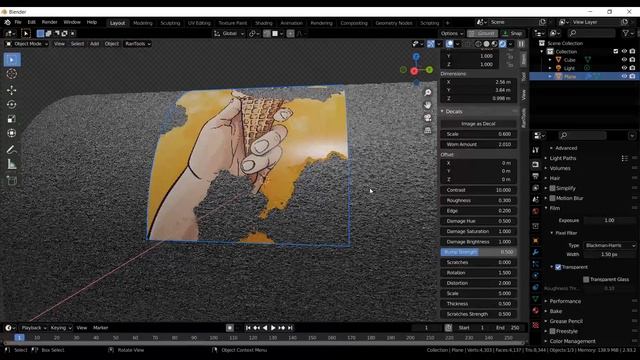Open the Options dropdown
This screenshot has height=360, width=640.
click(x=452, y=33)
